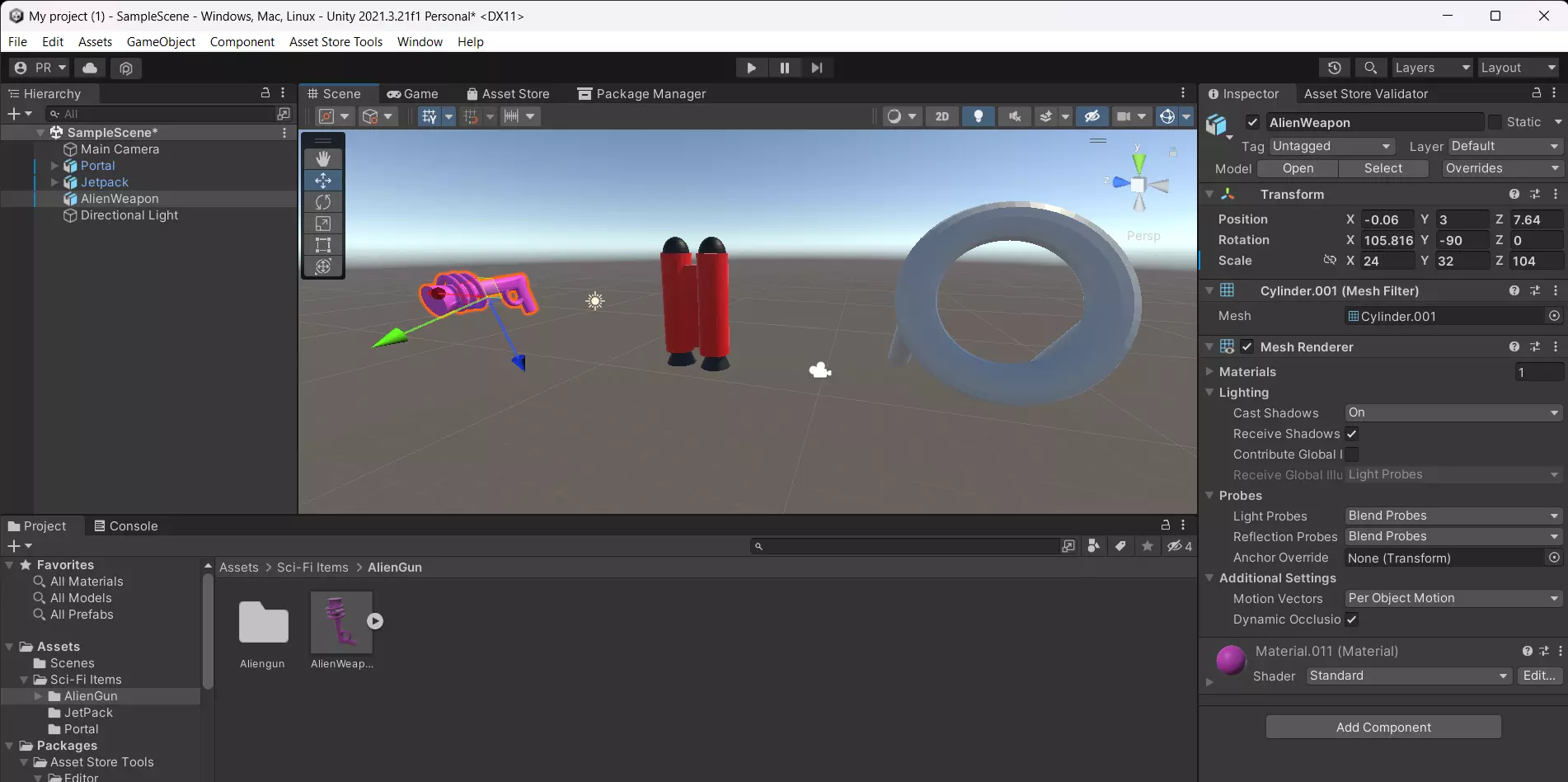Select the Rect transform tool
This screenshot has height=782, width=1568.
(323, 244)
